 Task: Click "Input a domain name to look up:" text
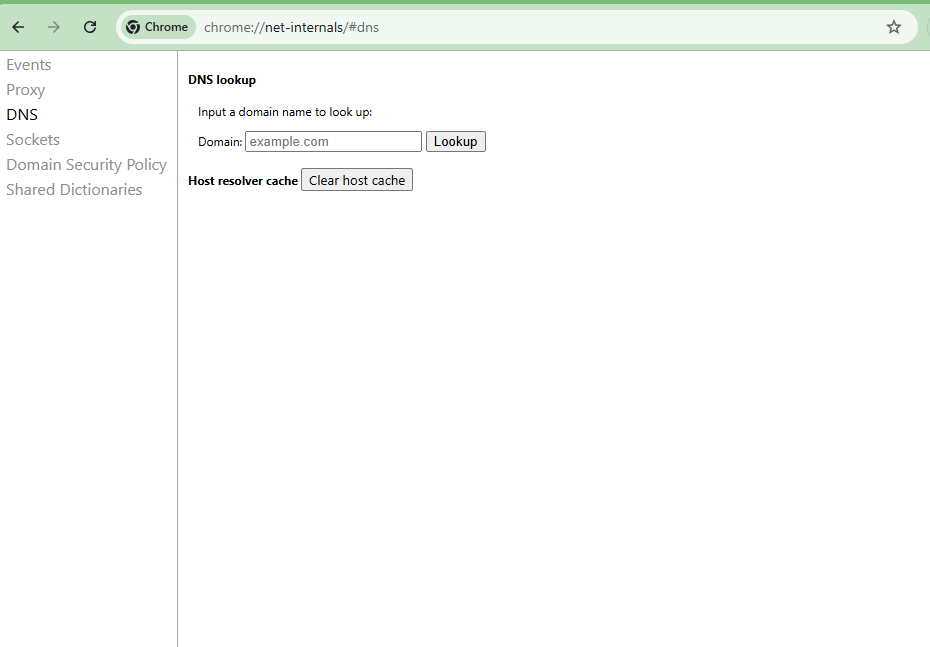click(285, 112)
